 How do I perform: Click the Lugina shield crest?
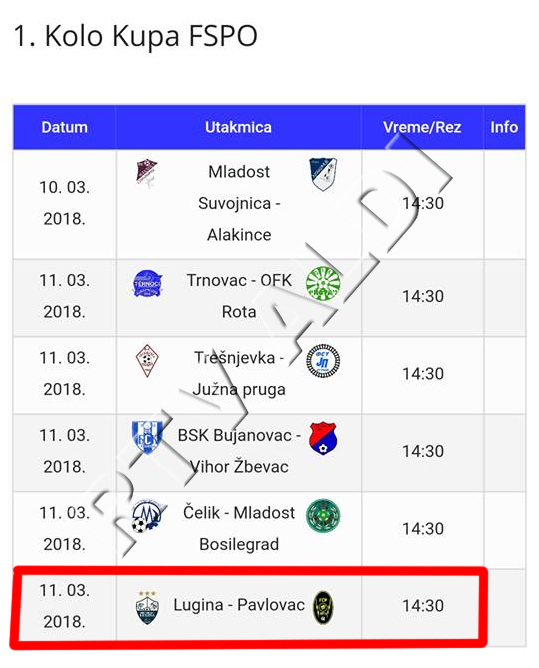[x=147, y=608]
